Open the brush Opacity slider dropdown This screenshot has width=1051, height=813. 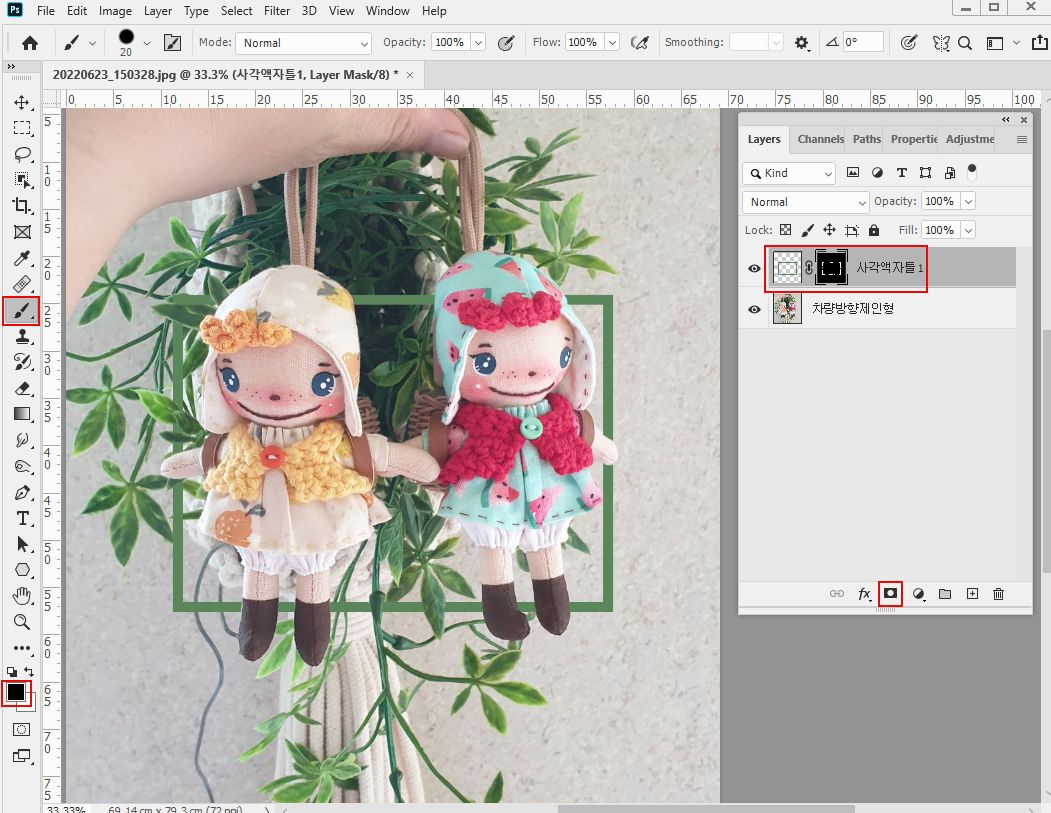(x=479, y=43)
